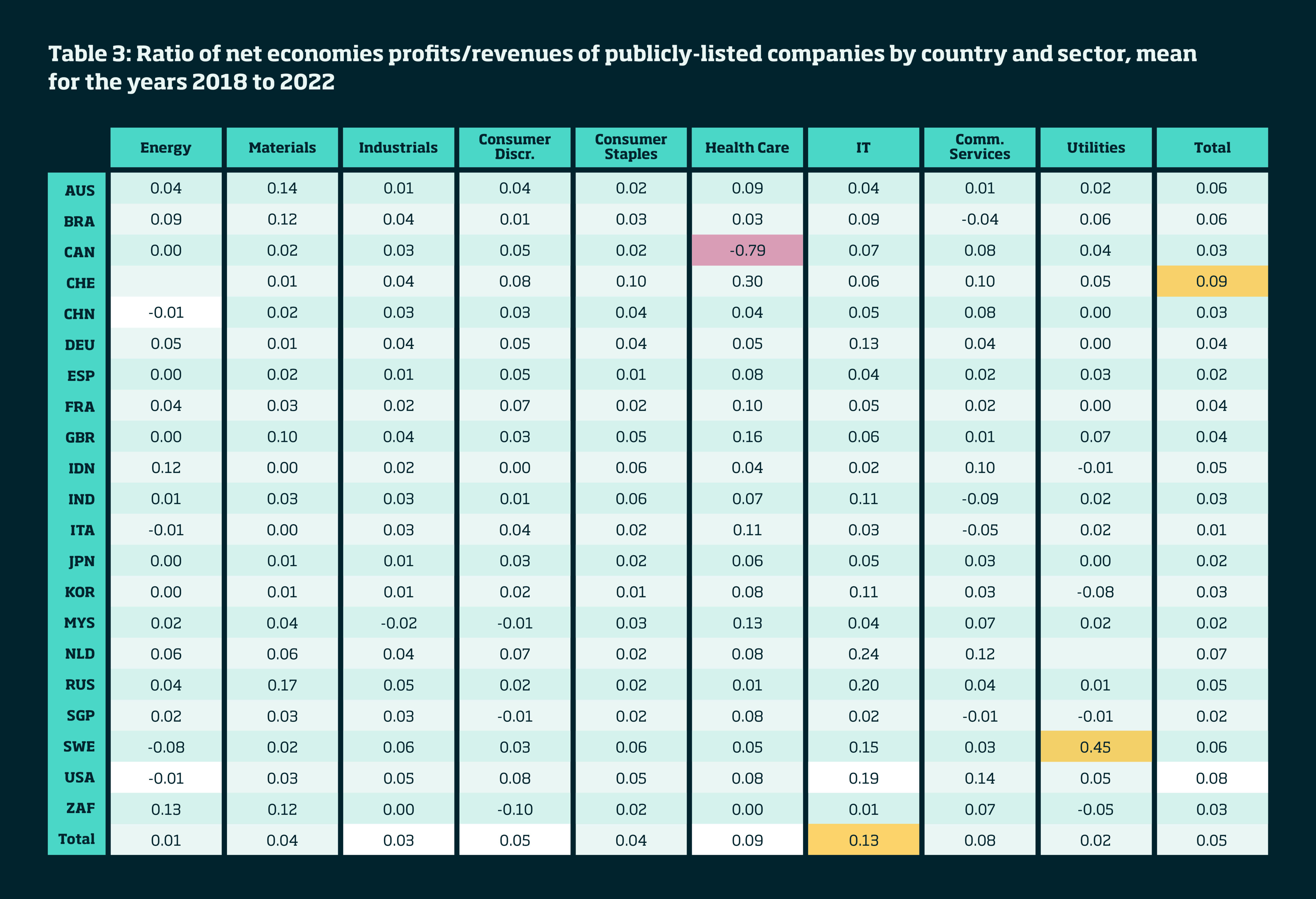Click the IDN row label
Screen dimensions: 1316x899
click(82, 469)
